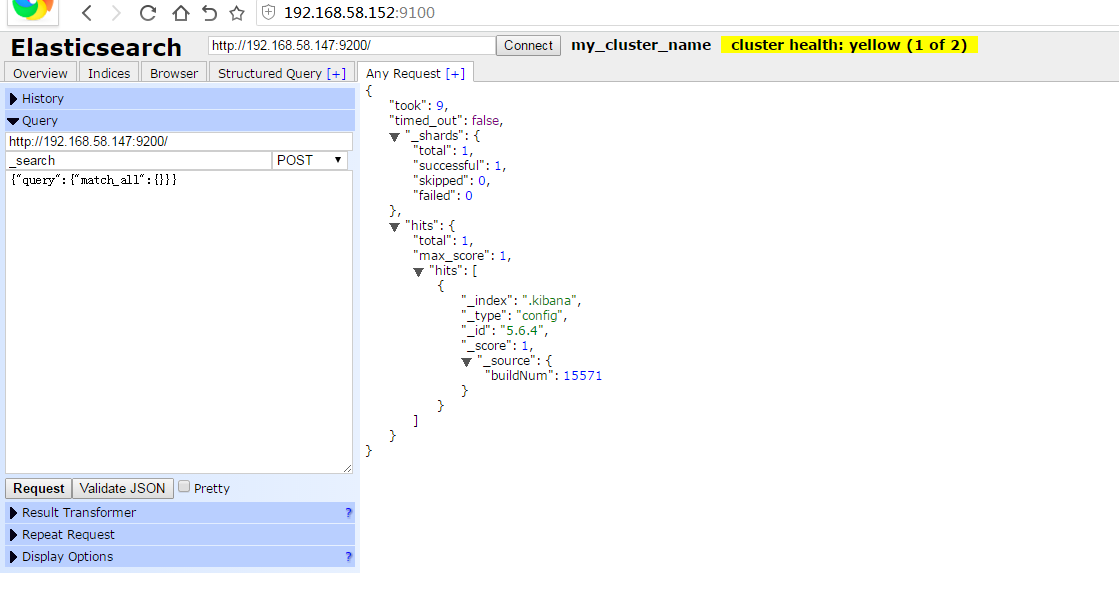Image resolution: width=1119 pixels, height=607 pixels.
Task: Collapse the "_source" JSON node
Action: point(467,362)
